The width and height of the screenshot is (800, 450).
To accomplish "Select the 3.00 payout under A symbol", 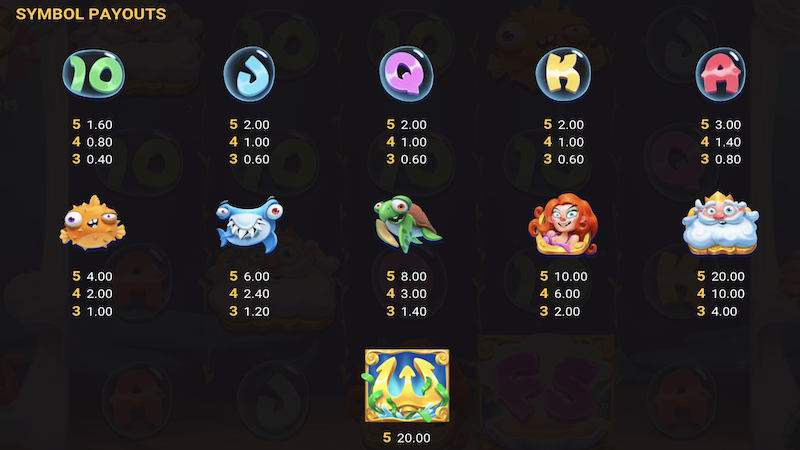I will click(x=728, y=124).
